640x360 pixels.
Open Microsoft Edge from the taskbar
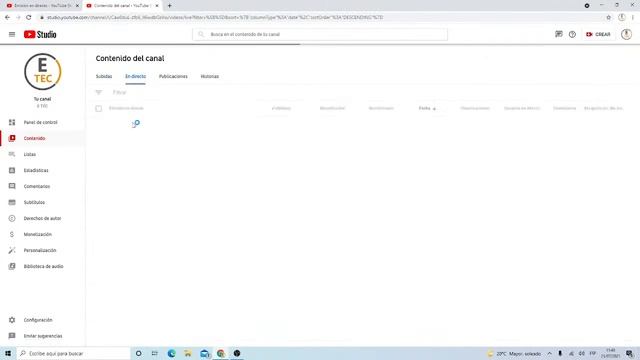click(171, 353)
